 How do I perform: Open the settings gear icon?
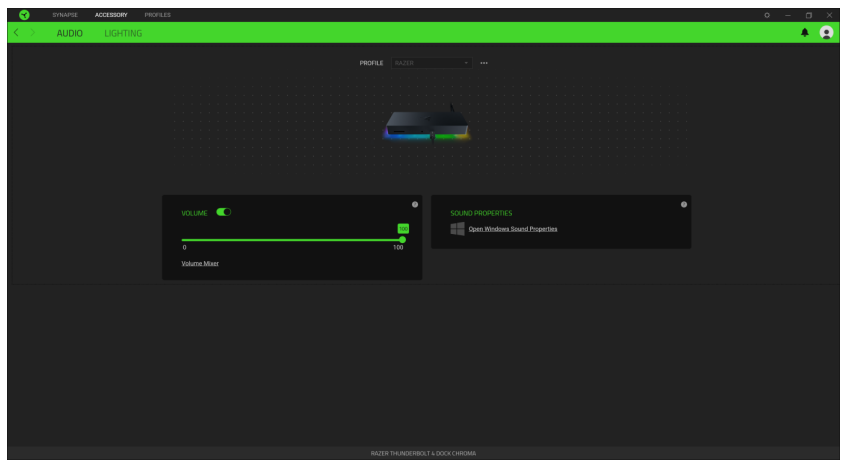767,15
